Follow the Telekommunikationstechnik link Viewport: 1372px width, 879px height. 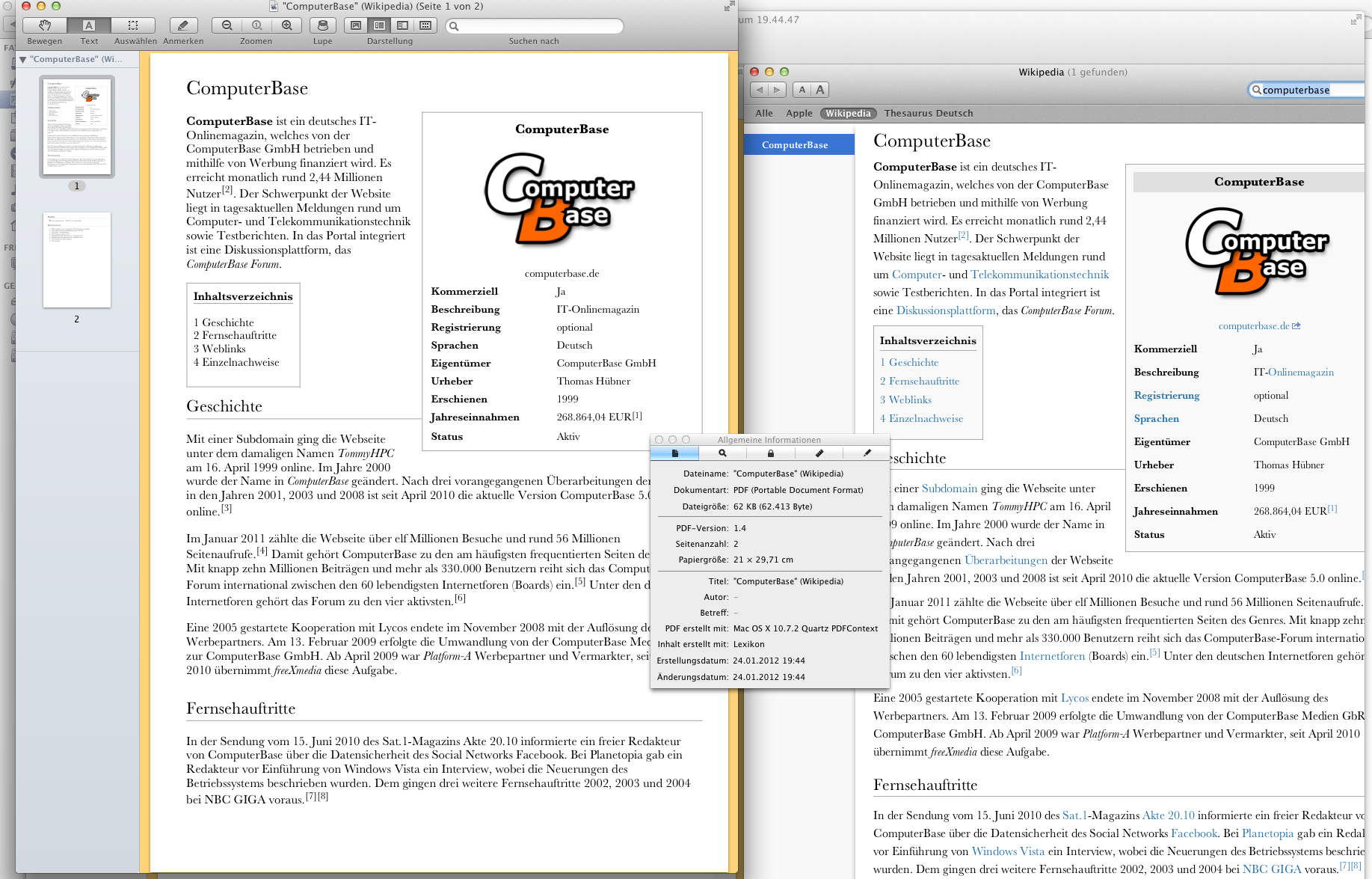click(x=1040, y=275)
